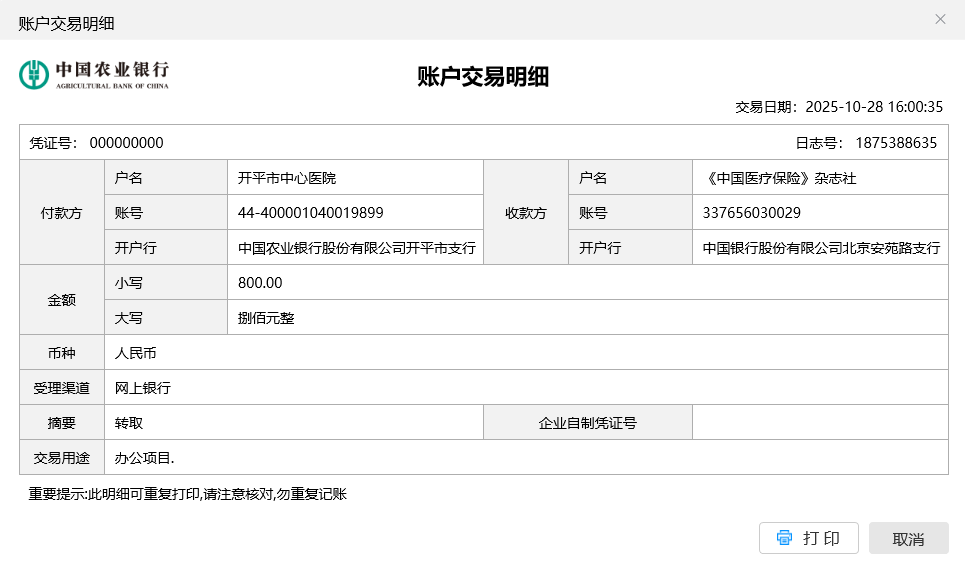The height and width of the screenshot is (574, 965).
Task: Click the empty 企业自制凭证号 value cell
Action: (819, 423)
